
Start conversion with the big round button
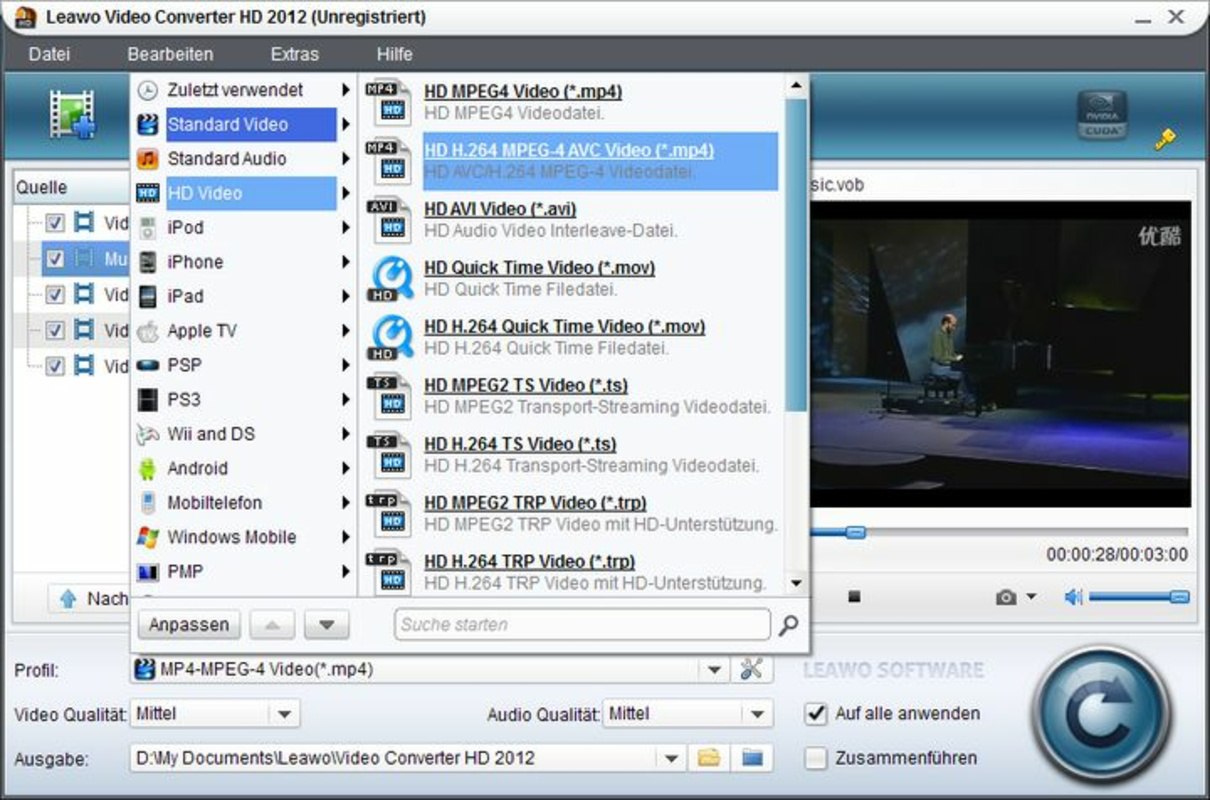(1101, 714)
